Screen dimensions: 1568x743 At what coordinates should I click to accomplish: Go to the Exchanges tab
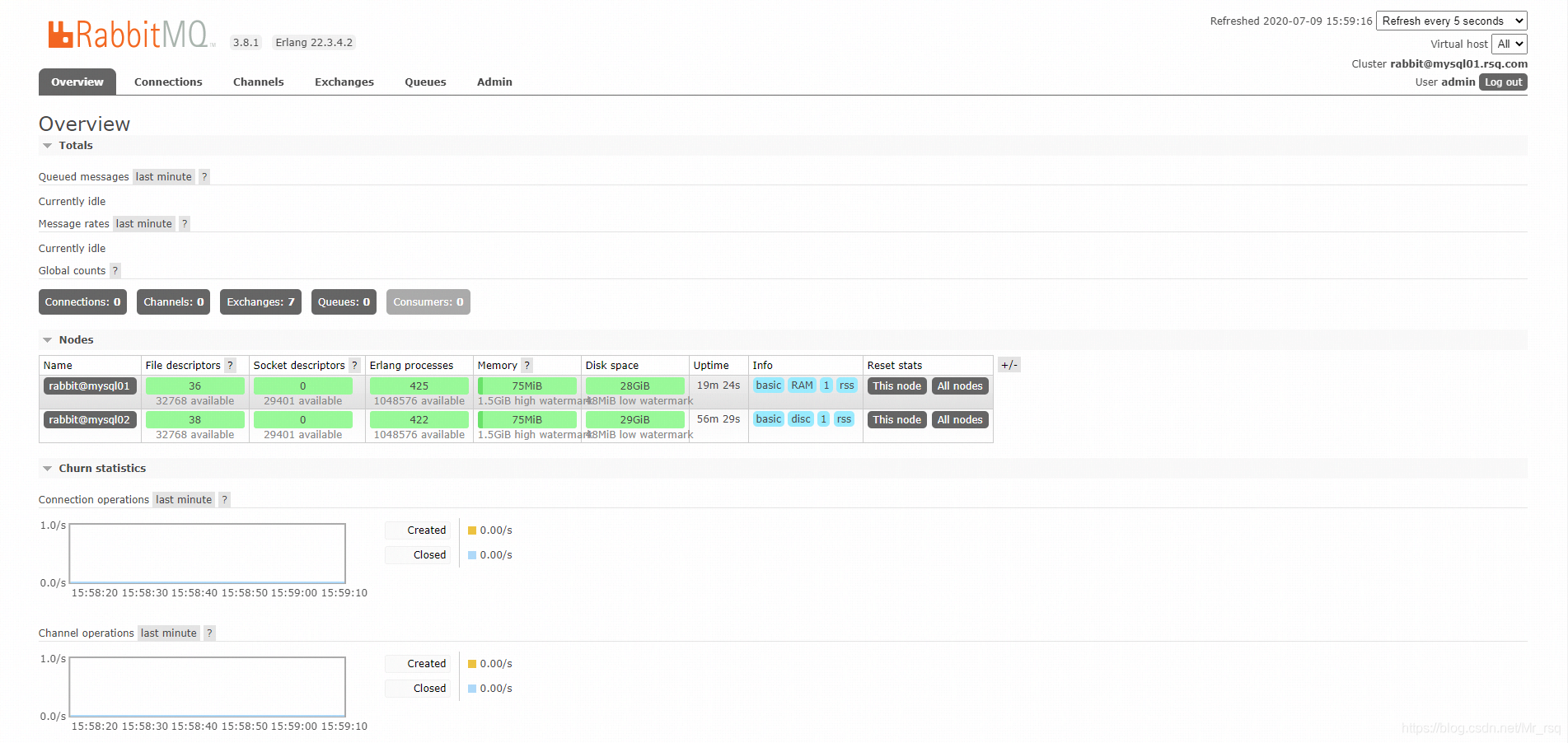tap(344, 82)
